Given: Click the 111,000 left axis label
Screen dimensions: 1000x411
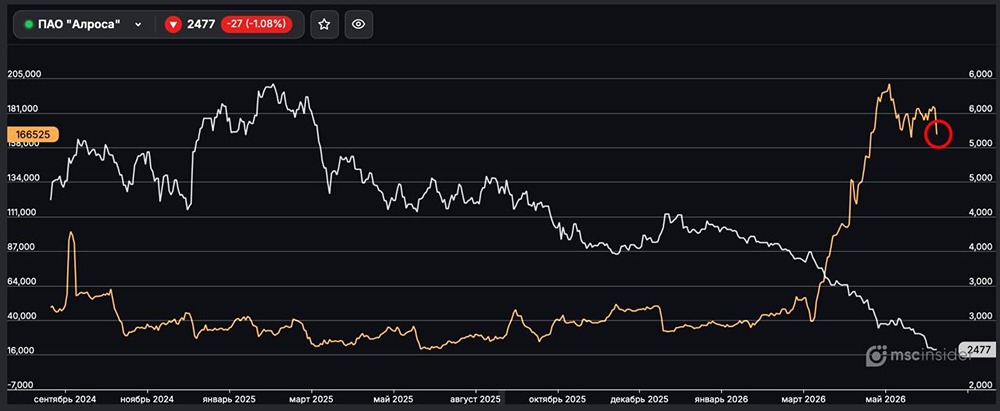Looking at the screenshot, I should click(x=24, y=213).
